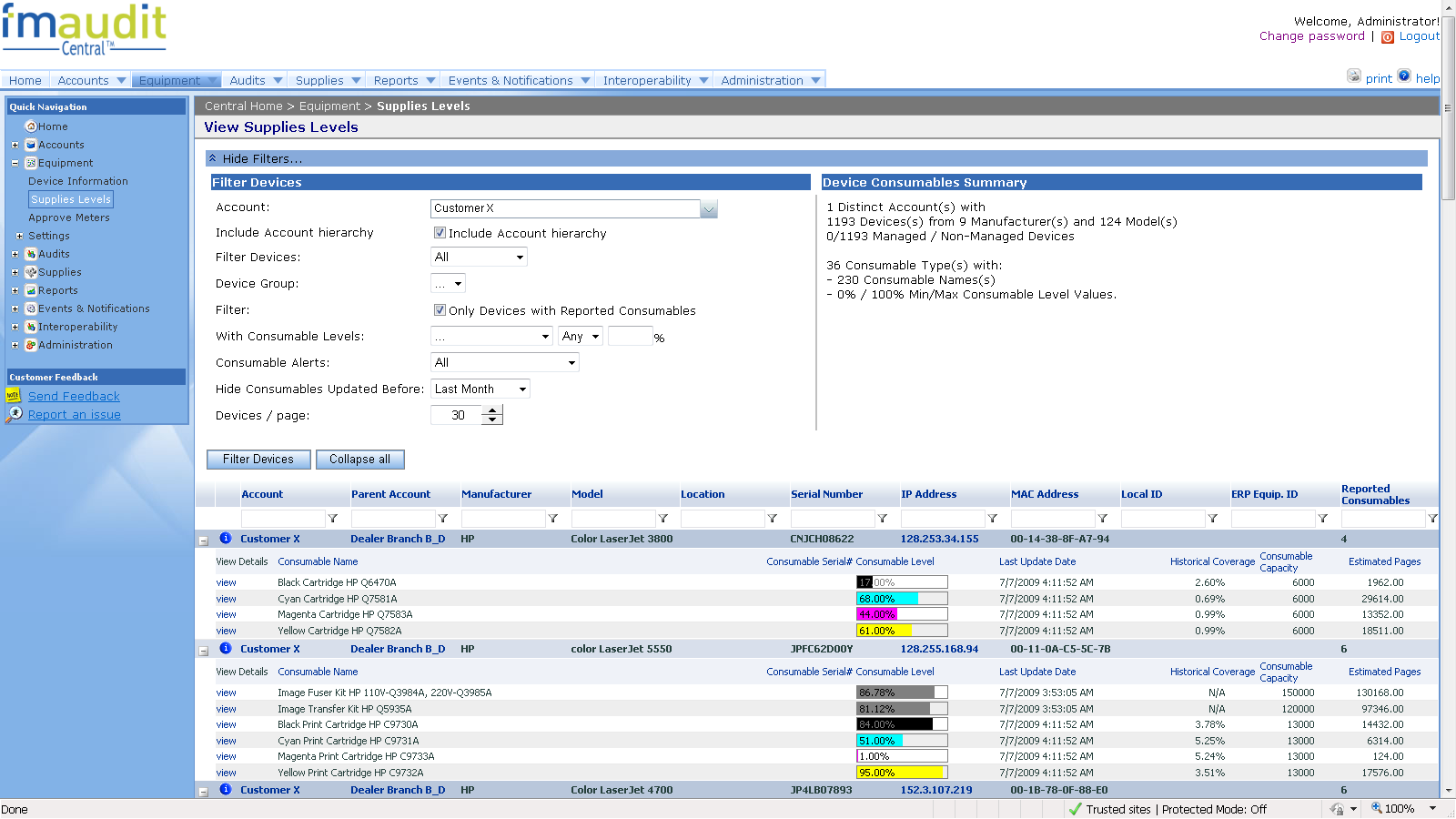Increase the Devices per page stepper
The image size is (1456, 819).
click(x=492, y=410)
